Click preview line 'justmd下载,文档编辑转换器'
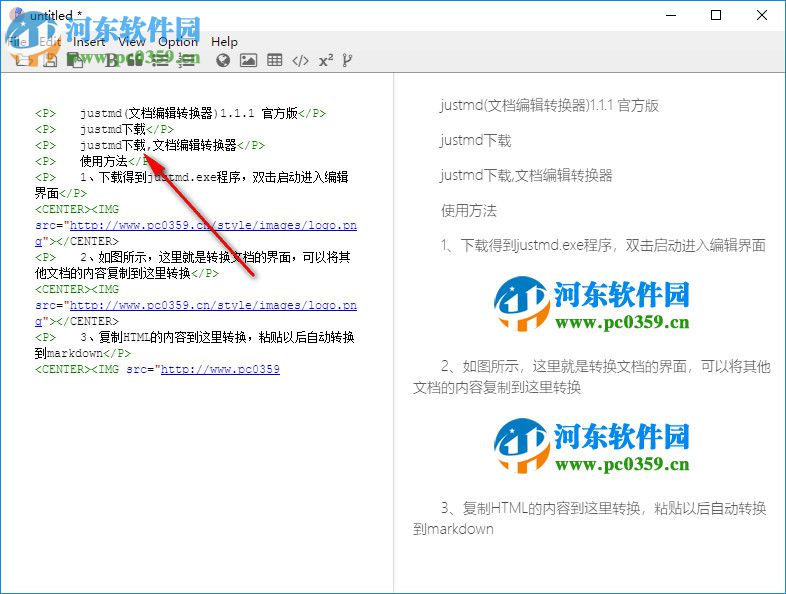 526,175
